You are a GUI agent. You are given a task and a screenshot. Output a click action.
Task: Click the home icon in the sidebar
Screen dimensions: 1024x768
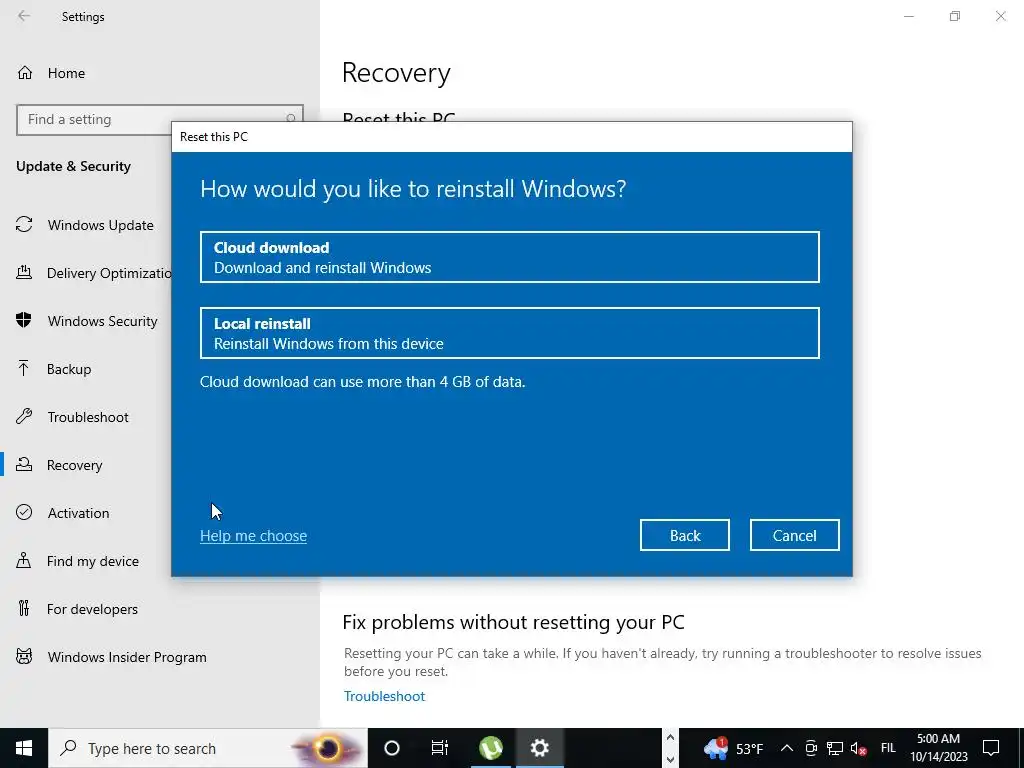(25, 72)
